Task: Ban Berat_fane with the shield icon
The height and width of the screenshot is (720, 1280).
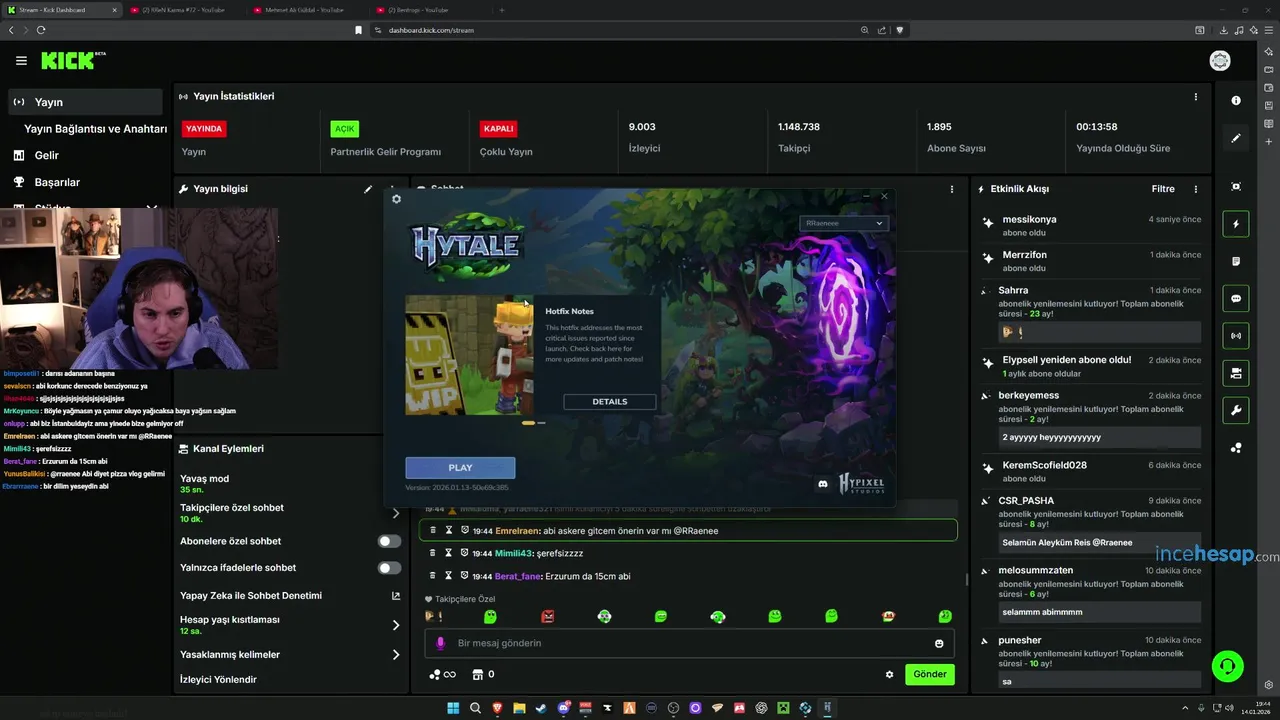Action: point(465,576)
